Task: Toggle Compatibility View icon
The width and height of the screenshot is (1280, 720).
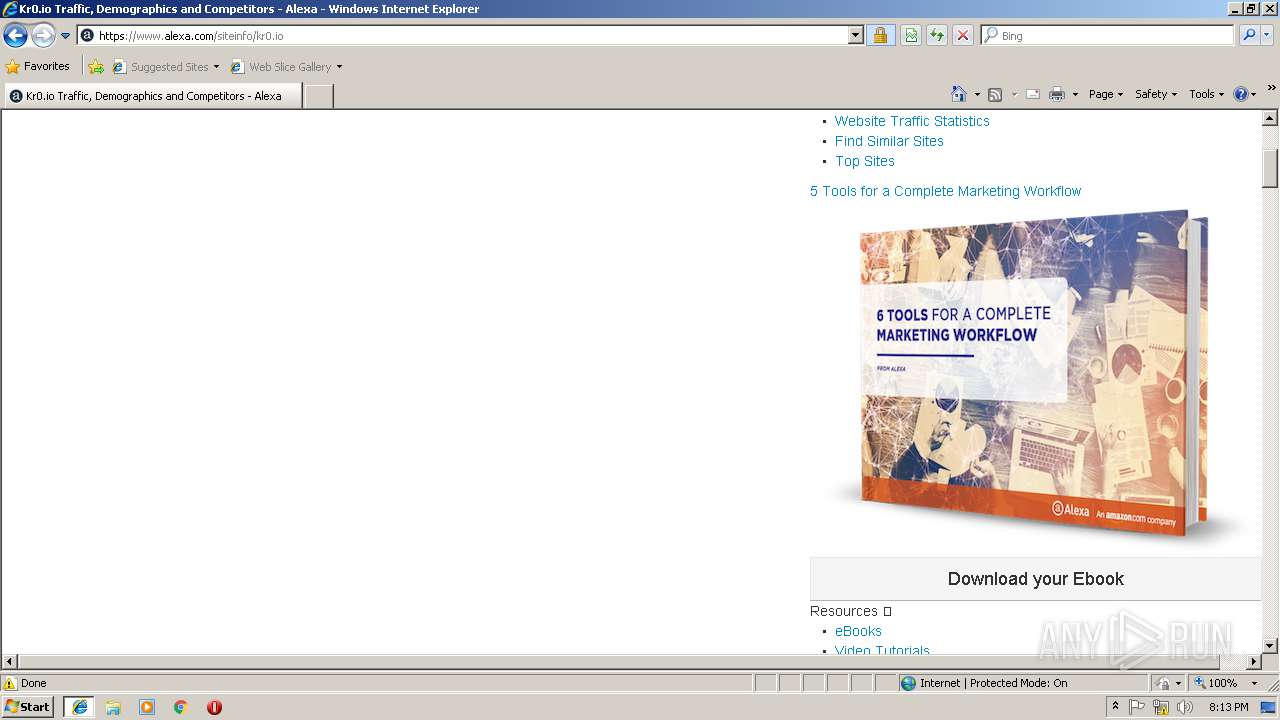Action: coord(911,36)
